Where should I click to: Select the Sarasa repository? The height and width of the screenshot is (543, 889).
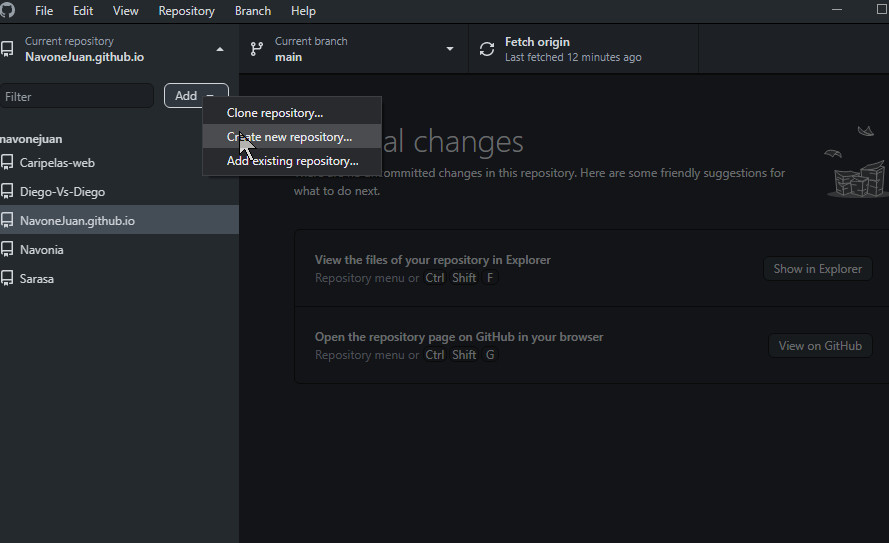click(x=119, y=278)
